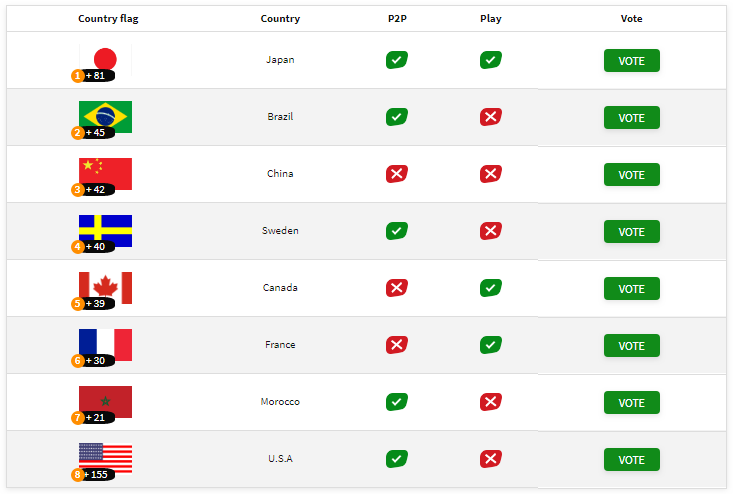The height and width of the screenshot is (494, 733).
Task: Click Canada's green Play checkmark
Action: pyautogui.click(x=491, y=288)
